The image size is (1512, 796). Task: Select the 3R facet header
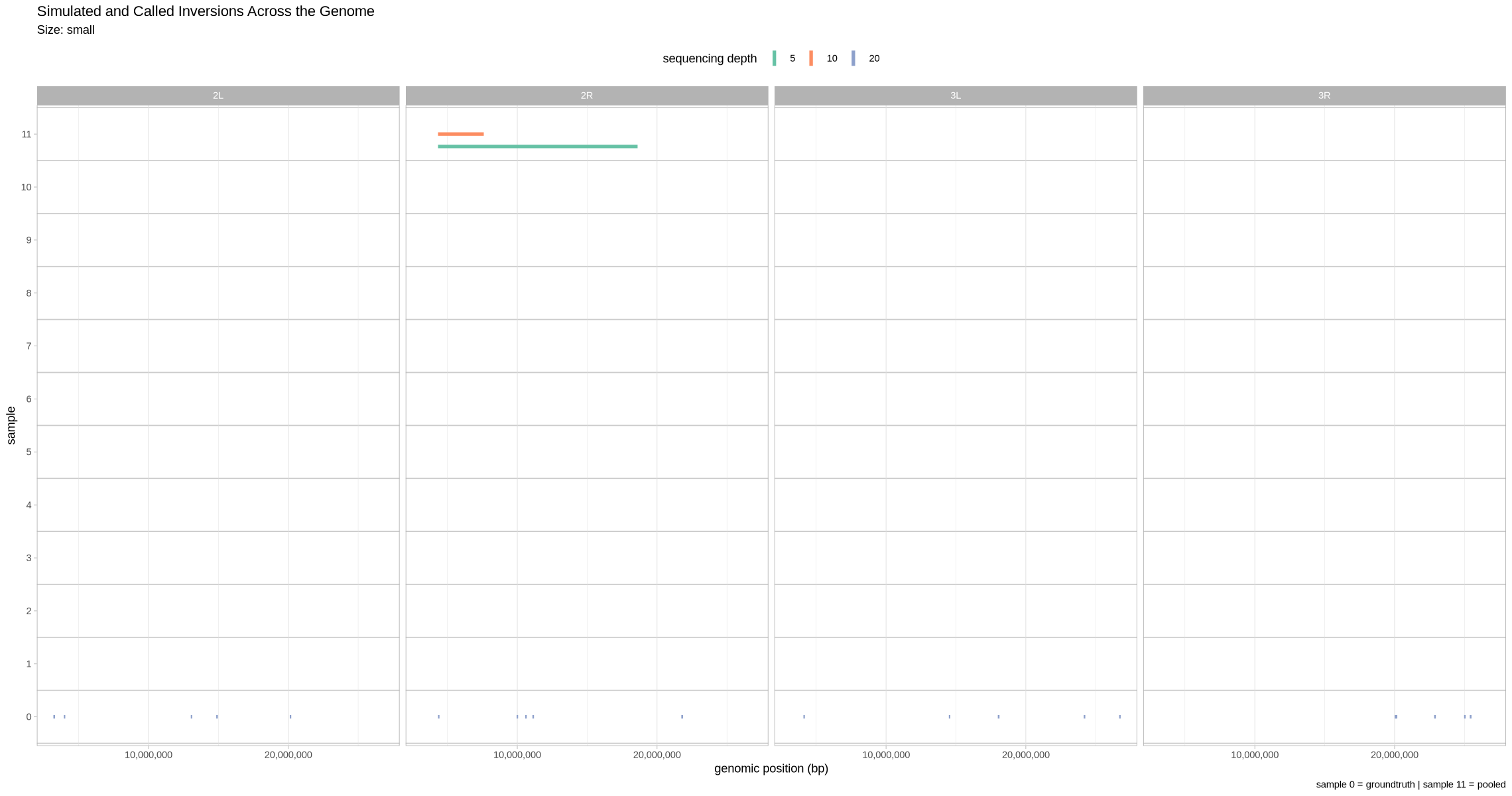1324,96
